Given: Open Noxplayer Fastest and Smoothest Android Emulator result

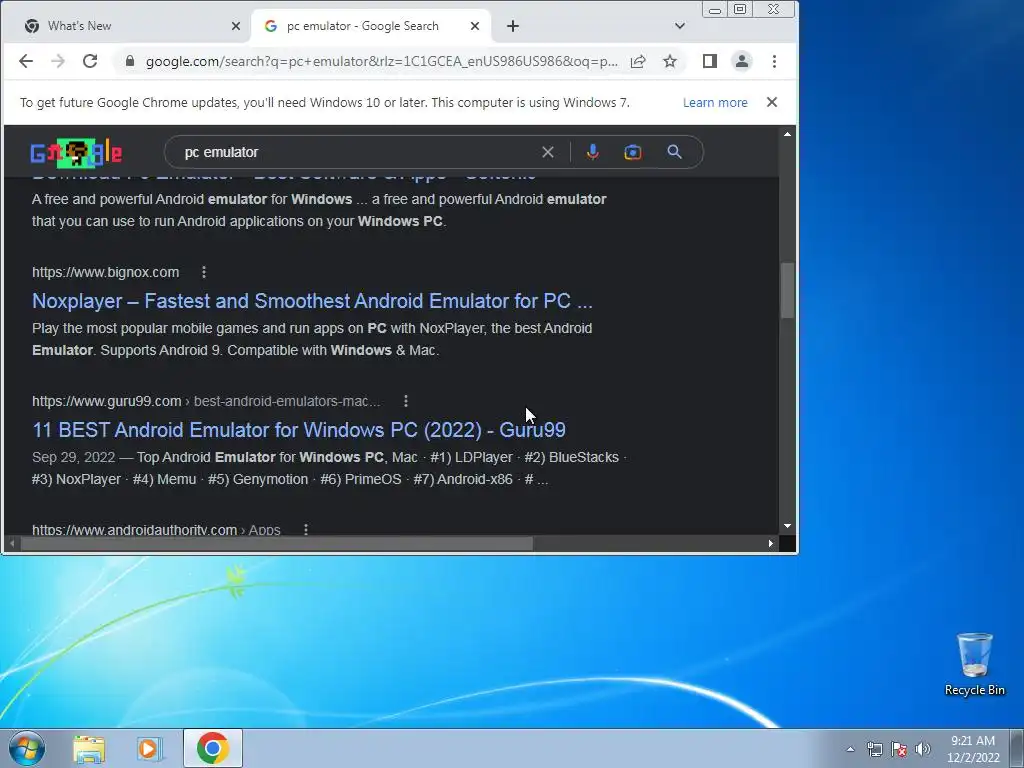Looking at the screenshot, I should (312, 301).
